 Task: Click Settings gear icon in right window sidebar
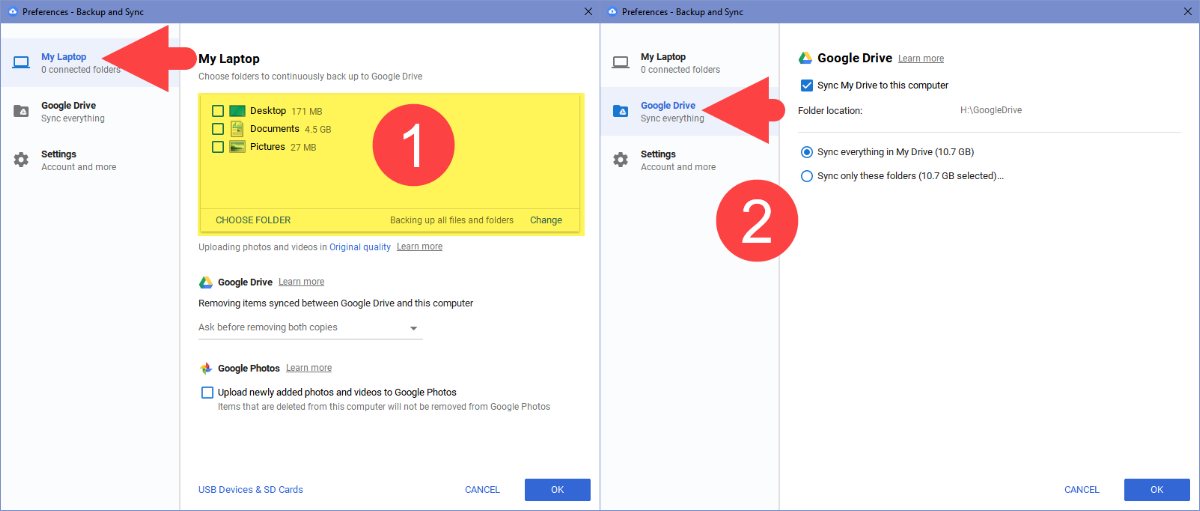click(620, 160)
